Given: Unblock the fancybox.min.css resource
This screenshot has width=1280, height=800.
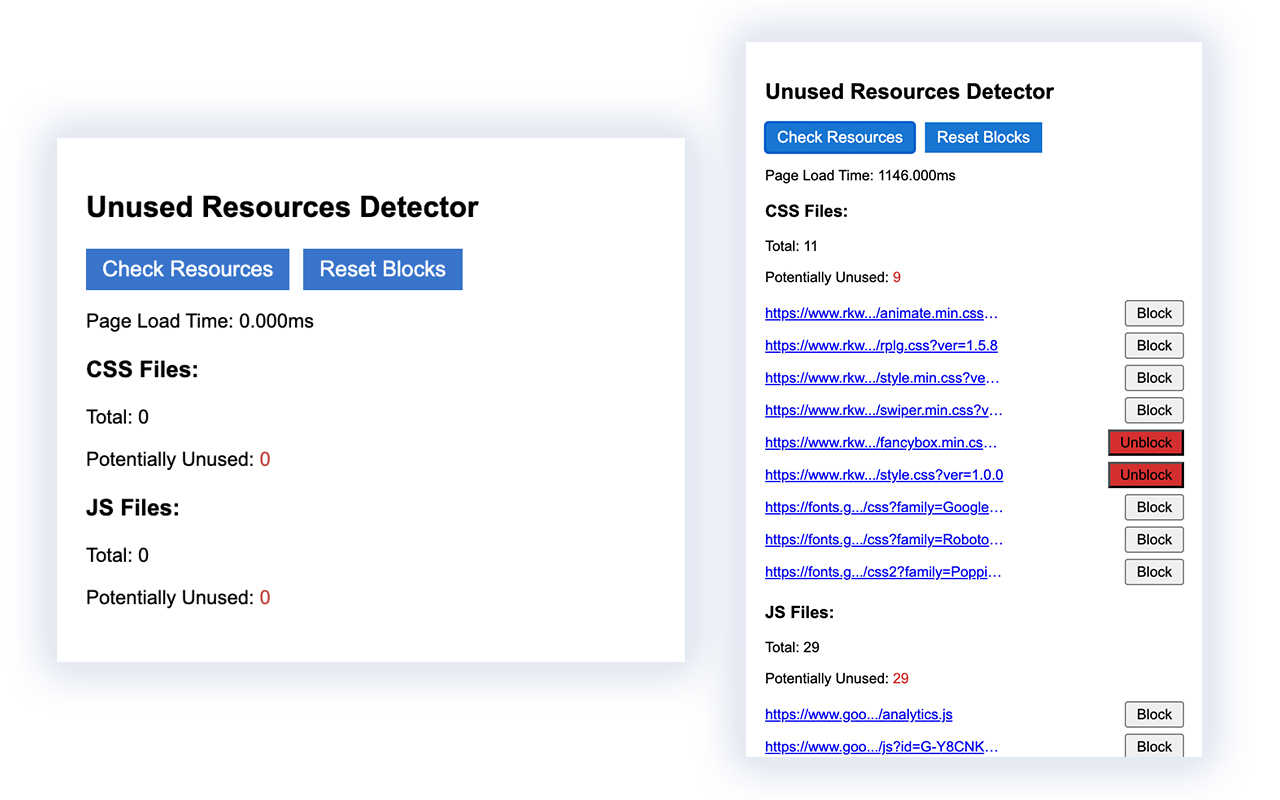Looking at the screenshot, I should click(x=1145, y=442).
